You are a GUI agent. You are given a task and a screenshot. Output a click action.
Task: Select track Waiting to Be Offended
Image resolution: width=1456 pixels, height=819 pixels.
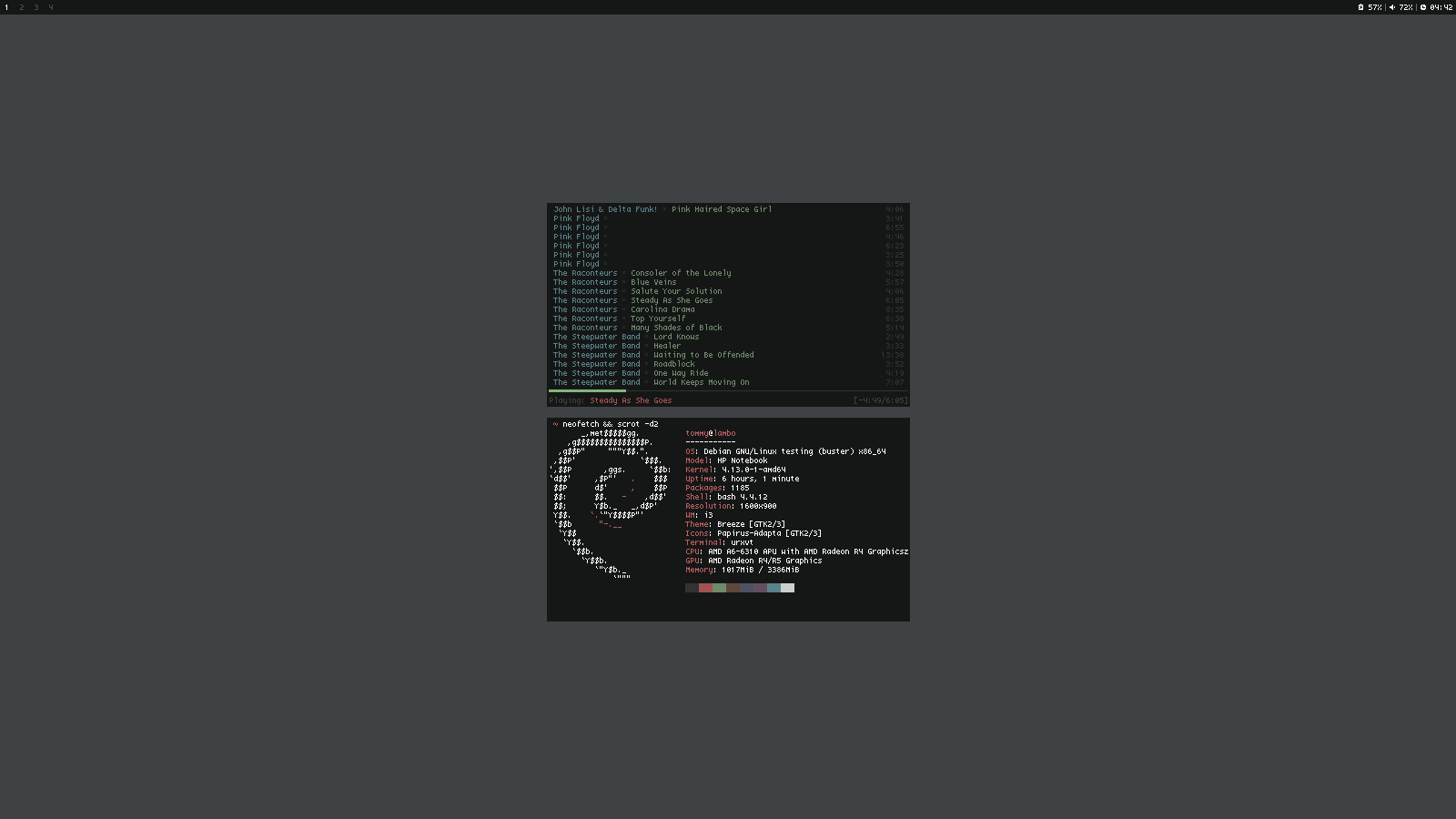tap(703, 355)
